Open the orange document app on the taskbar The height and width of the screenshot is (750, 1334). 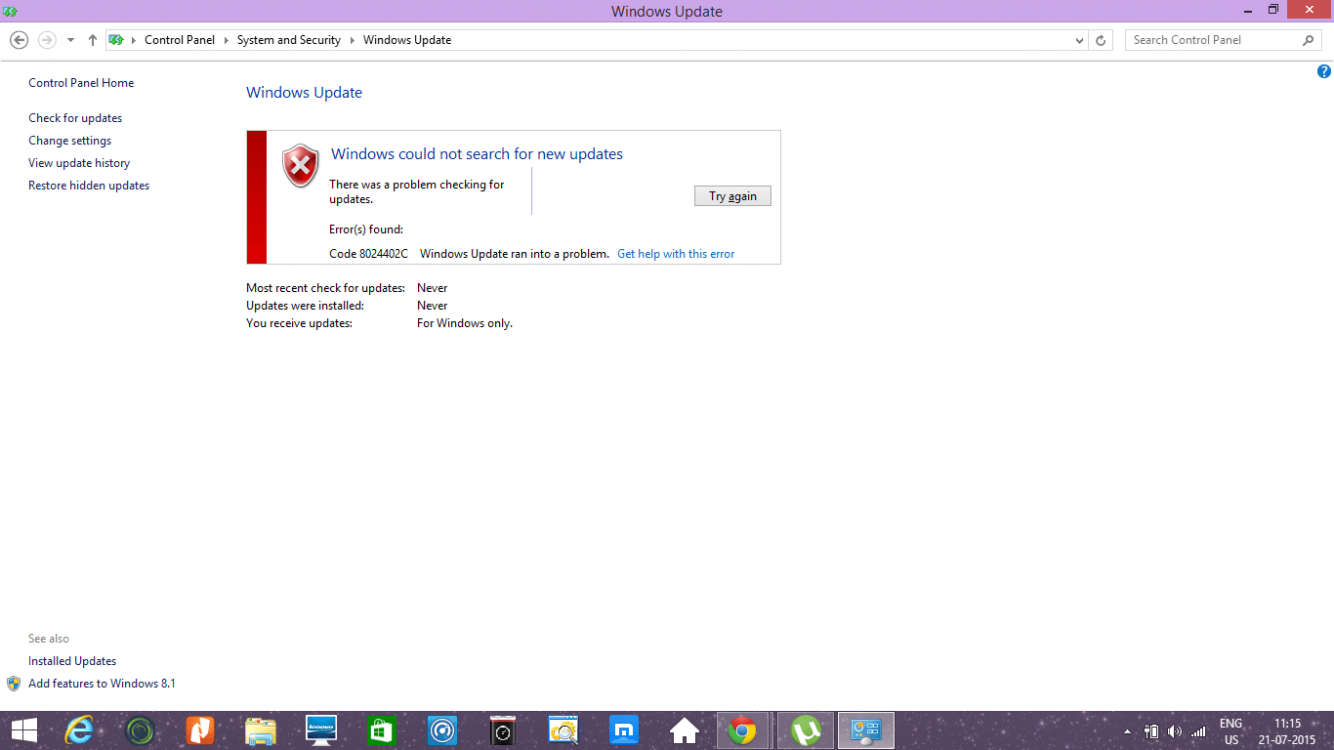pos(200,731)
